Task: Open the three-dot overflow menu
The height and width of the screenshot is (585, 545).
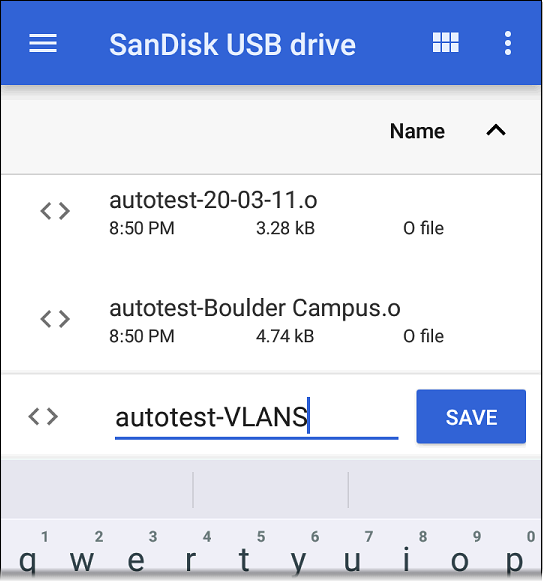Action: pos(507,43)
